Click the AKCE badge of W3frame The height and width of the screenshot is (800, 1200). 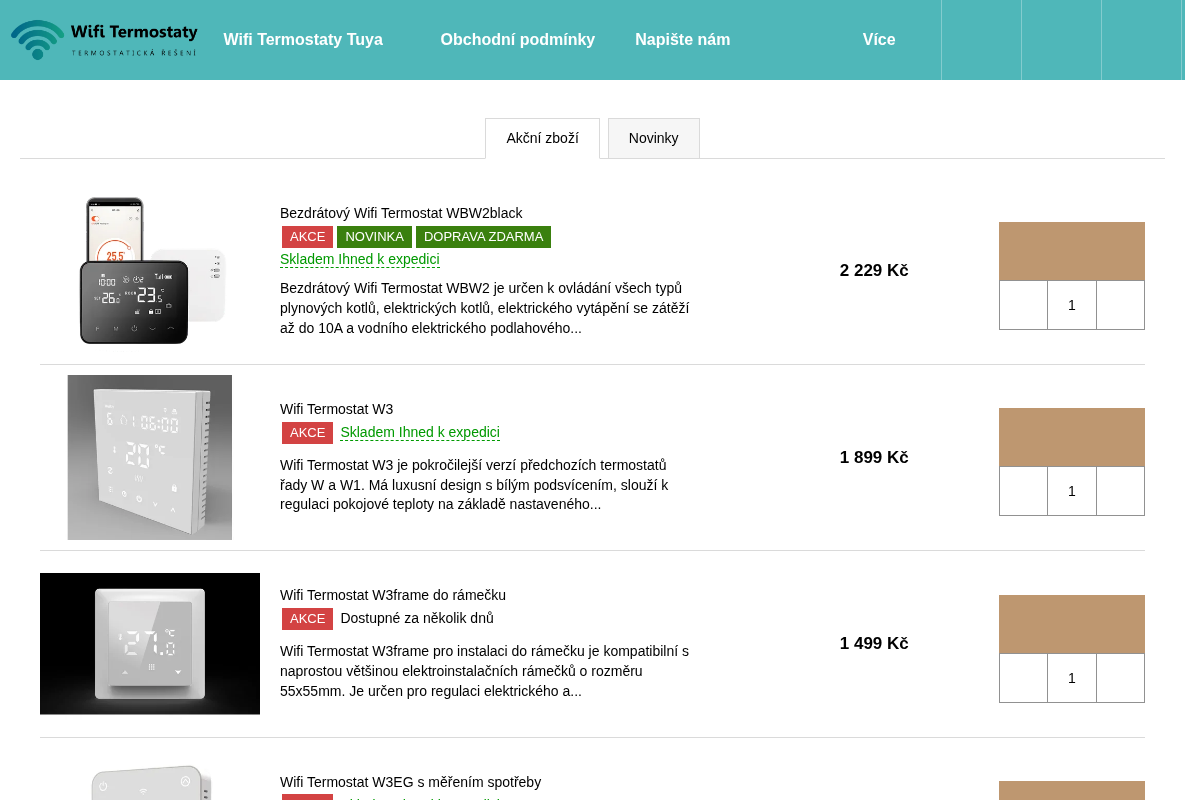307,619
